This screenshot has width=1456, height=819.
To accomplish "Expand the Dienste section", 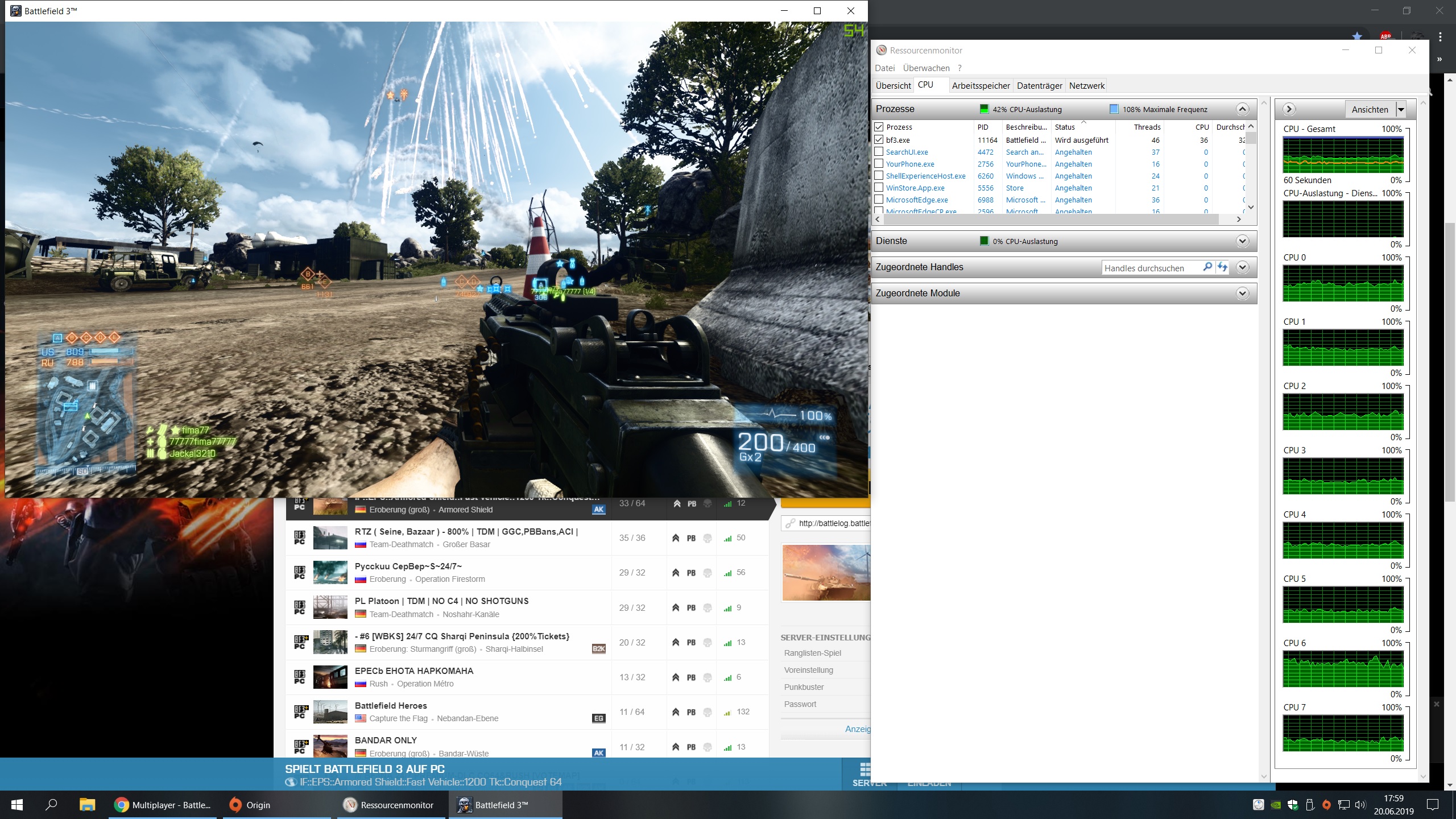I will (1243, 241).
